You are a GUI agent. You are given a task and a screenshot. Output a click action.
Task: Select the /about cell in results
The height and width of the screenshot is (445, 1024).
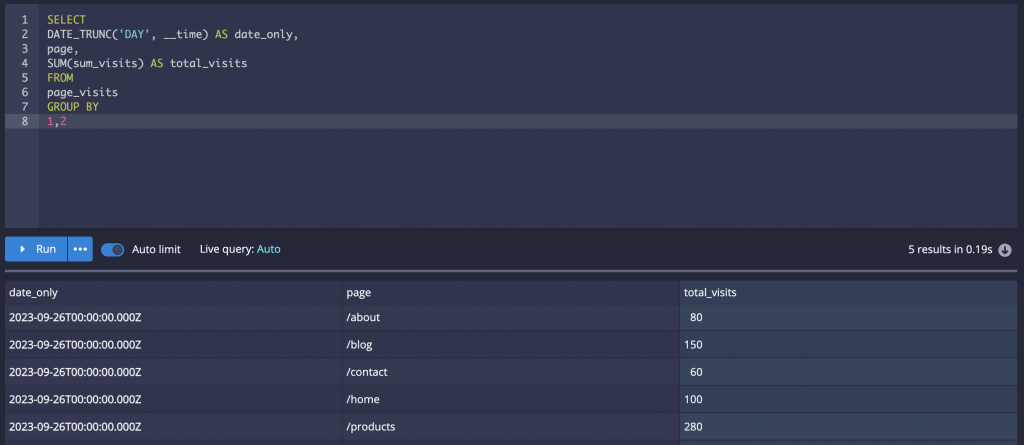tap(365, 318)
